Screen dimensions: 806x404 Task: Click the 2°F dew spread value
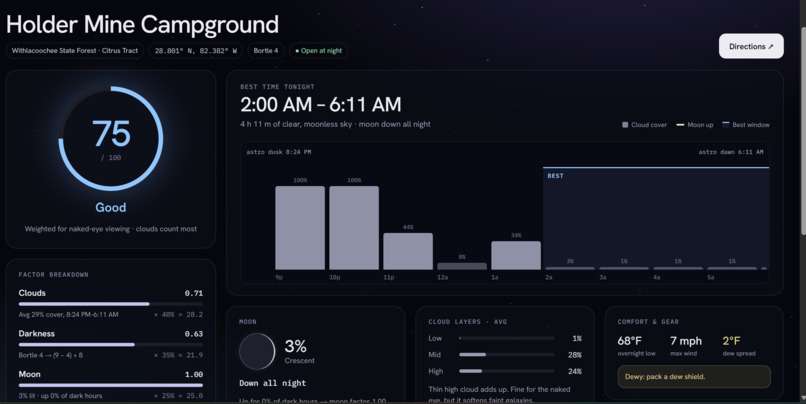(731, 341)
